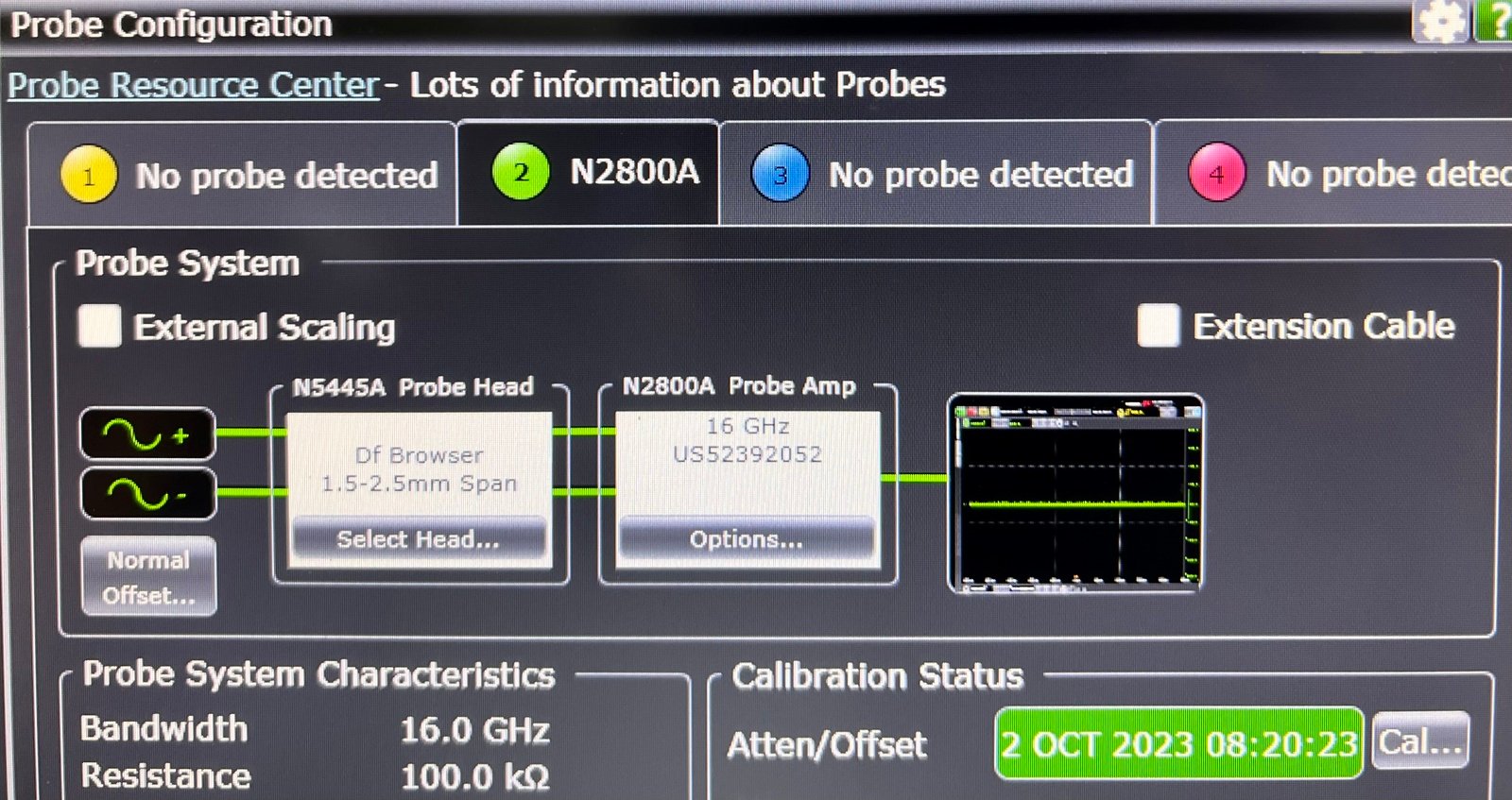The width and height of the screenshot is (1512, 800).
Task: Select the positive signal input icon
Action: (x=148, y=434)
